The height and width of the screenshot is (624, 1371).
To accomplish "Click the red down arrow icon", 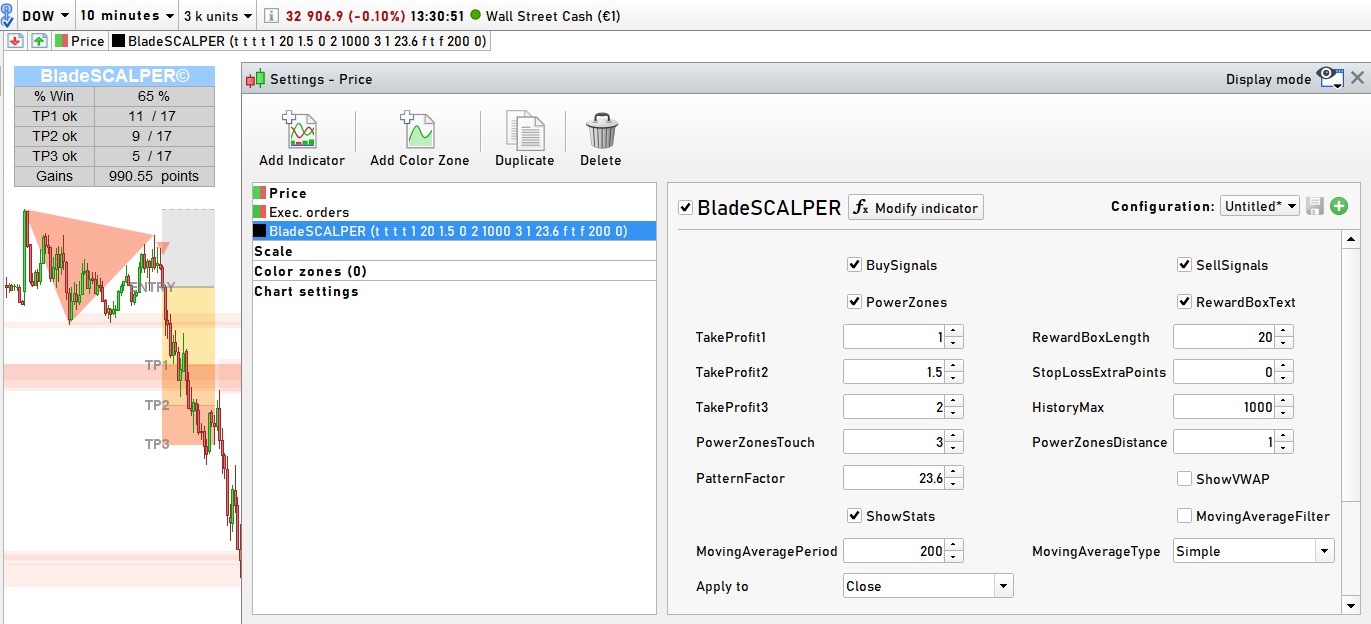I will [x=15, y=41].
